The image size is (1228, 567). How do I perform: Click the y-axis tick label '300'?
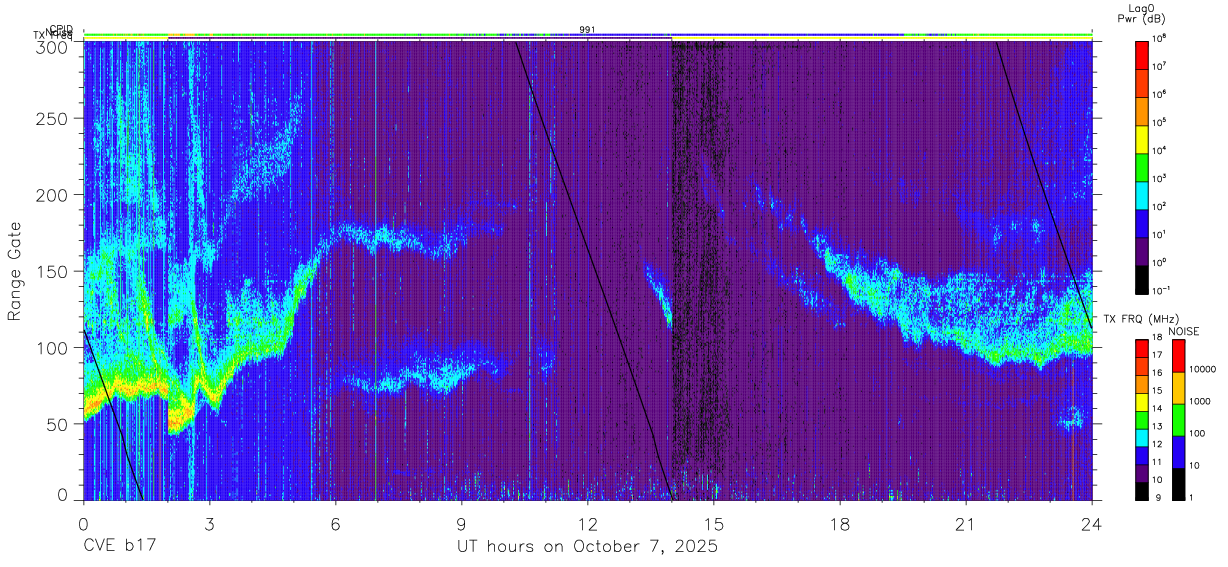(52, 46)
